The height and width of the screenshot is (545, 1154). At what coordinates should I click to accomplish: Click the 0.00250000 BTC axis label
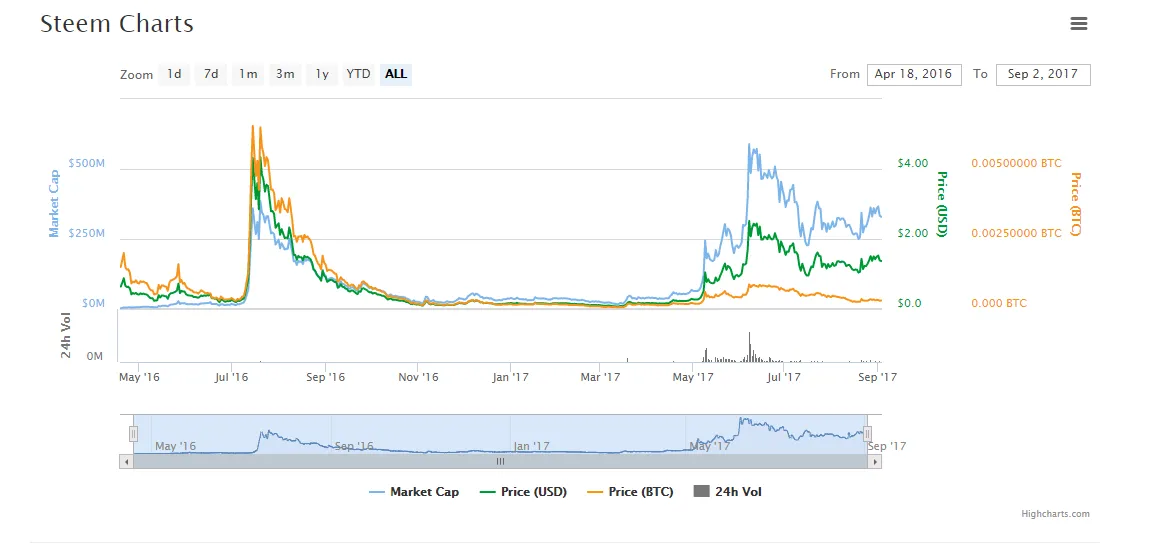[x=1016, y=233]
